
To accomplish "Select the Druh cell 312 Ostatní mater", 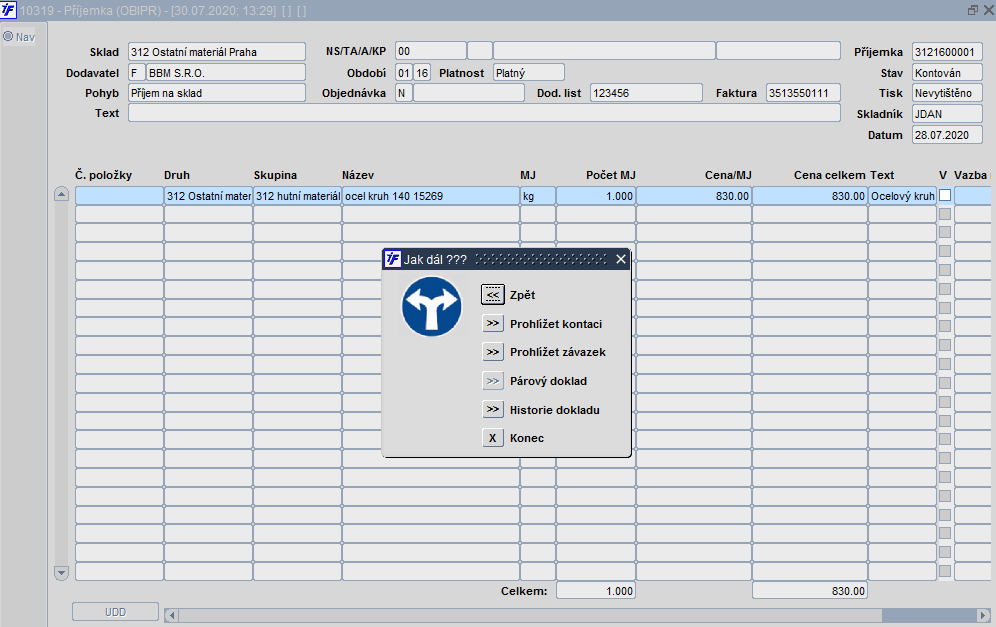I will click(x=208, y=196).
